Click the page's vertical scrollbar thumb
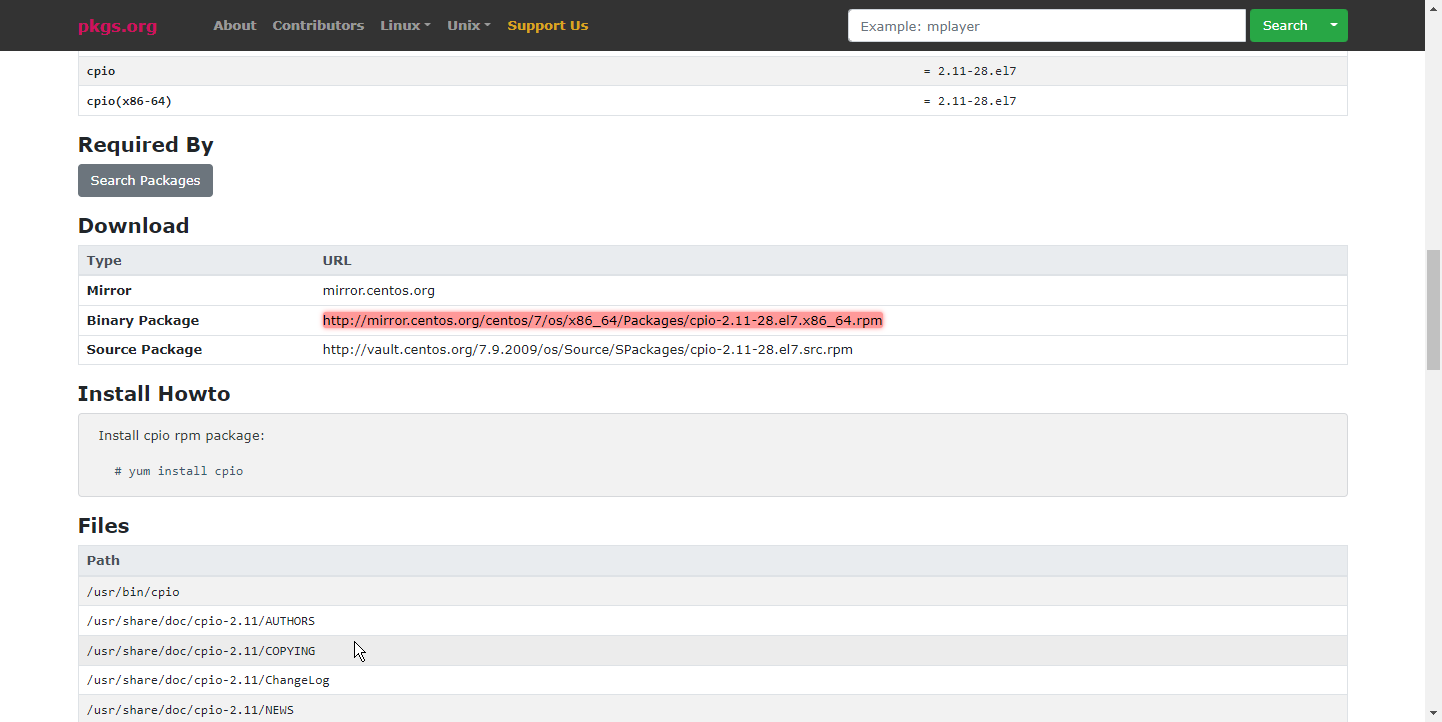Viewport: 1442px width, 722px height. 1433,310
